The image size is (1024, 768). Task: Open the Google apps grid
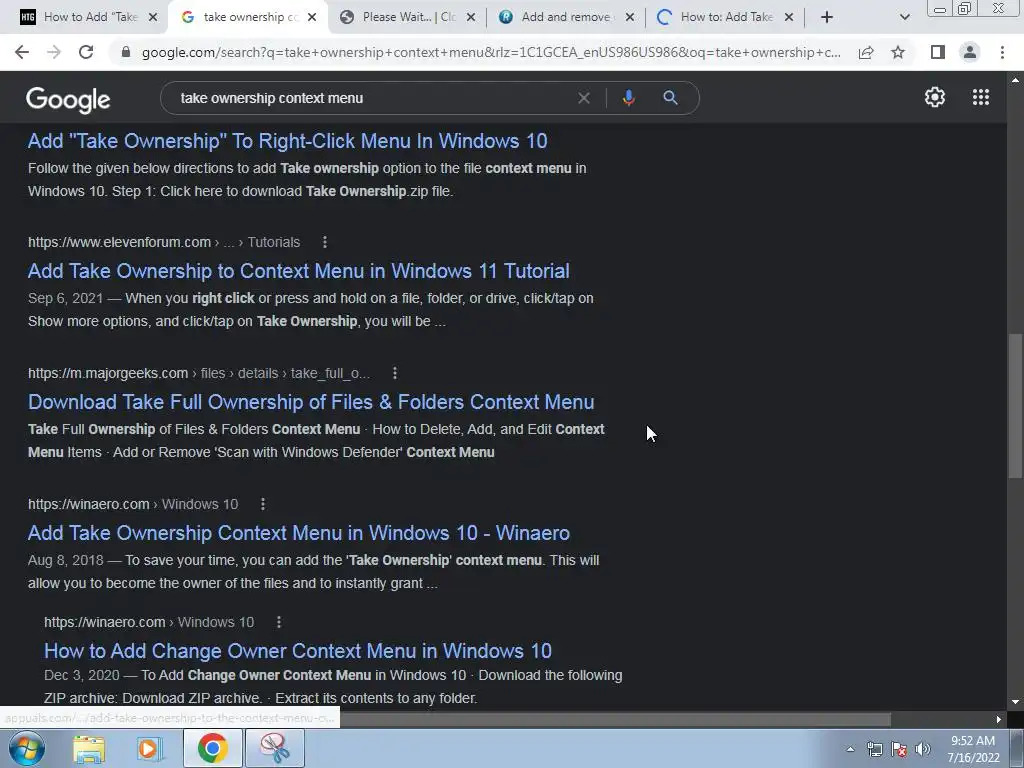[981, 97]
